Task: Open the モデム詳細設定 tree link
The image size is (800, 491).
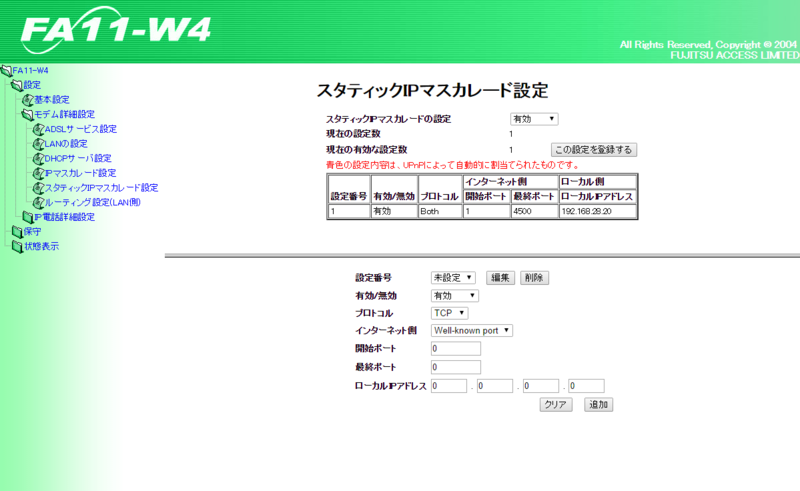Action: click(x=65, y=114)
